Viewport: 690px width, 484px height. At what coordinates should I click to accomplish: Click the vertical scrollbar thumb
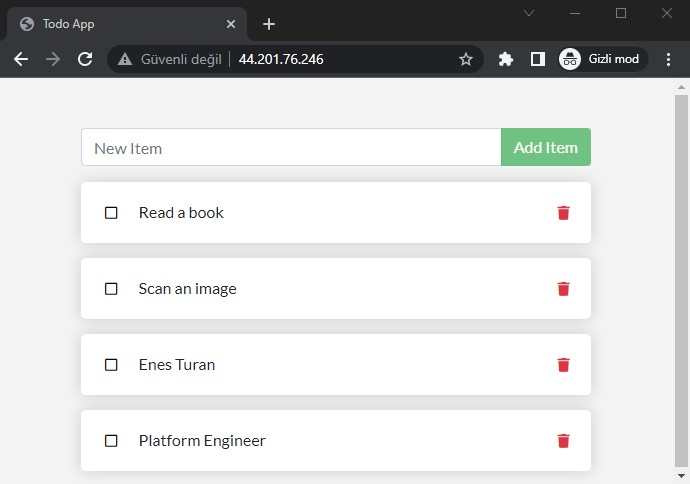[x=681, y=281]
